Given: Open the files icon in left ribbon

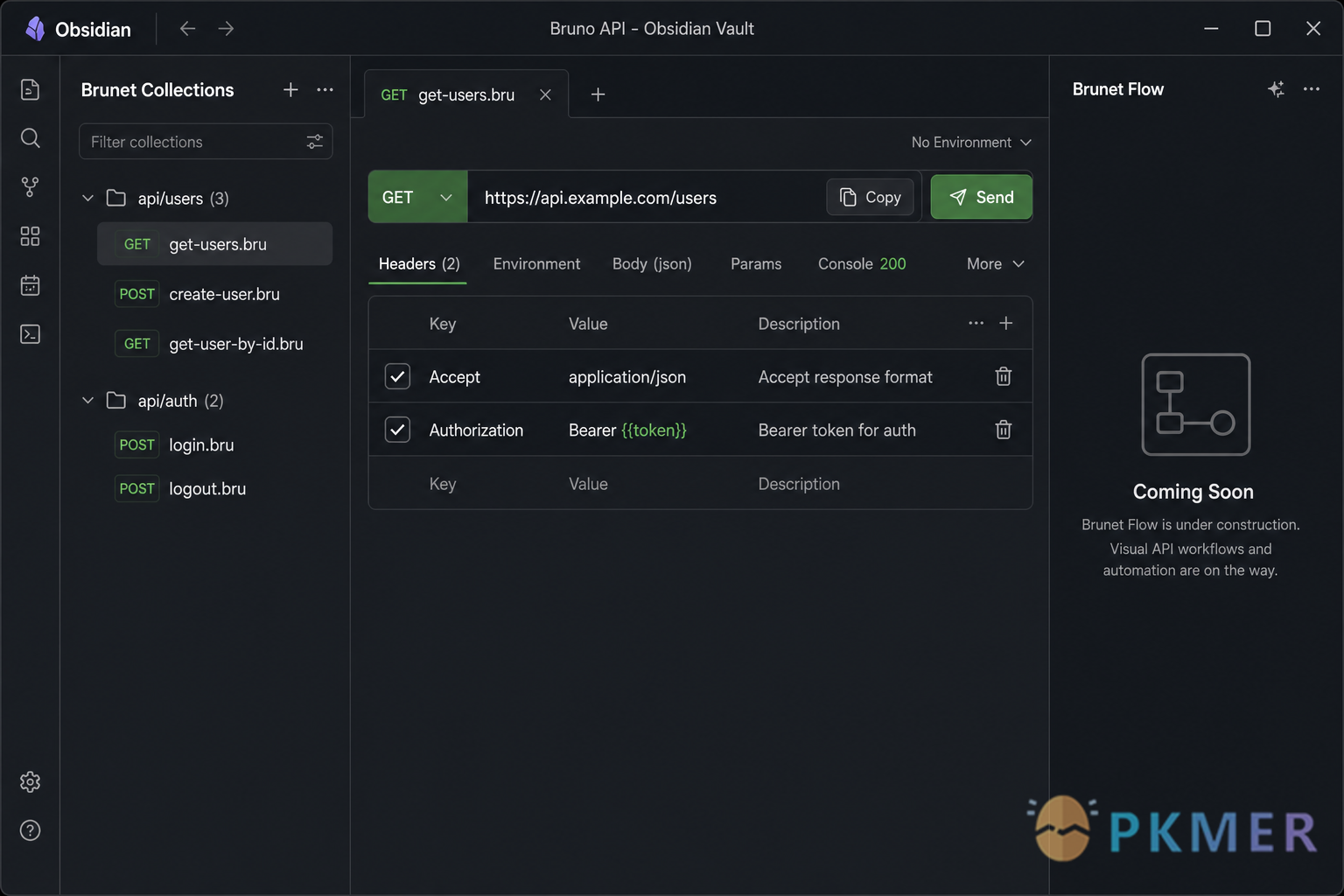Looking at the screenshot, I should coord(30,89).
